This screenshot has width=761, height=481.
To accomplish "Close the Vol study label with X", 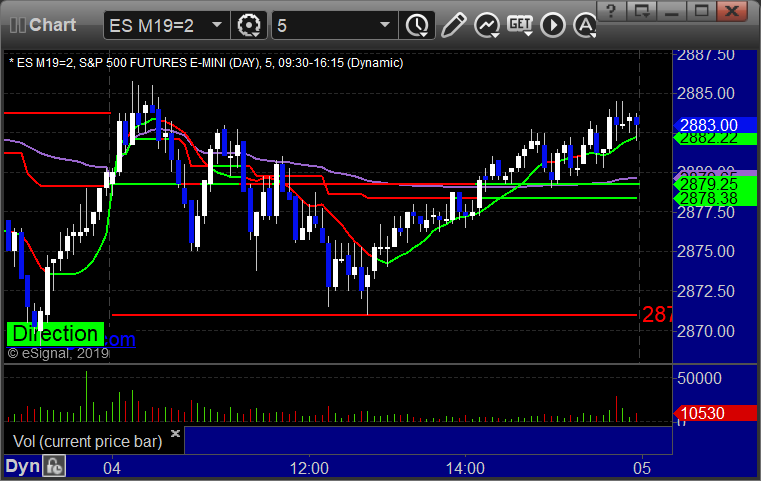I will coord(175,433).
